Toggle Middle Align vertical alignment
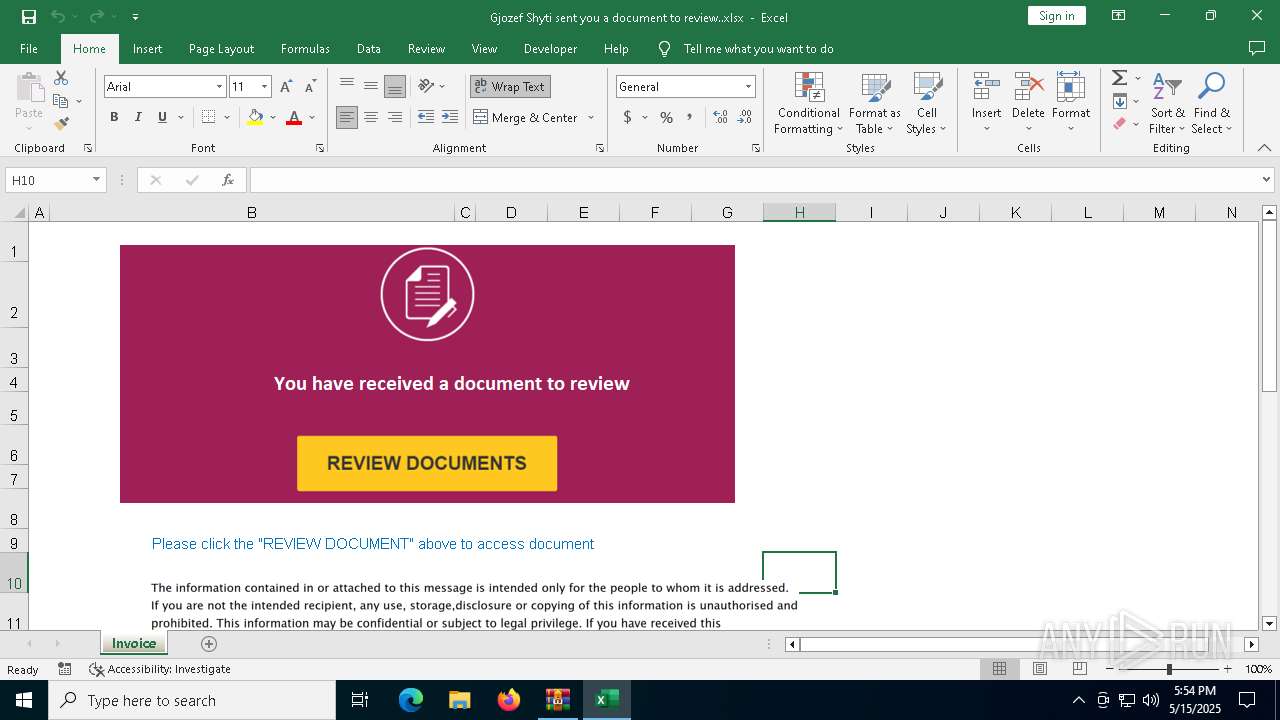The width and height of the screenshot is (1280, 720). 371,86
